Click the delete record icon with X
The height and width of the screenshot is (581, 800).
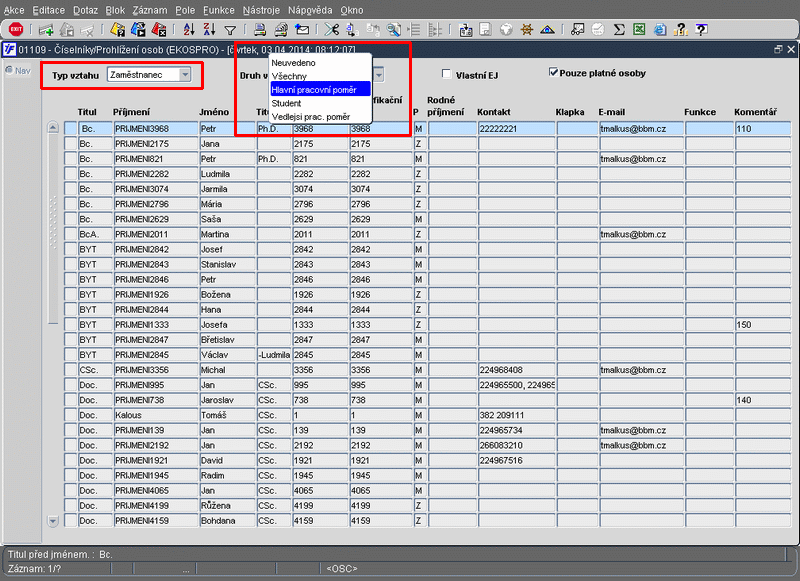click(87, 30)
